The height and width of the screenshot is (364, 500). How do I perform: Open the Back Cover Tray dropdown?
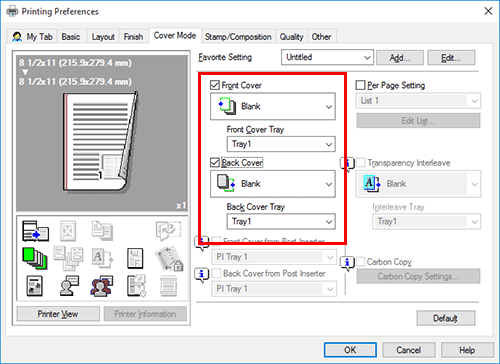281,221
